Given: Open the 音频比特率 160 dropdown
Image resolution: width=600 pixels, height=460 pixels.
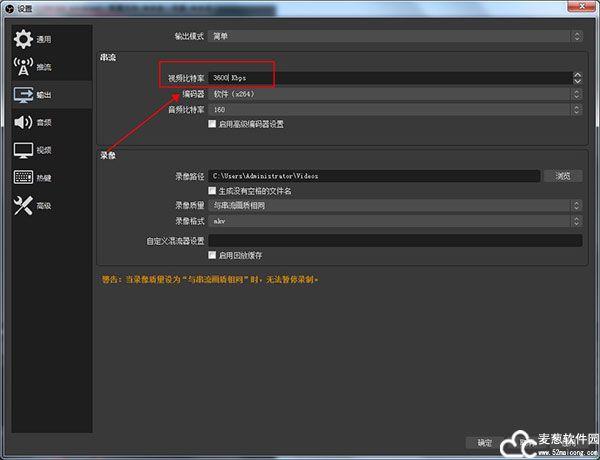Looking at the screenshot, I should point(394,109).
